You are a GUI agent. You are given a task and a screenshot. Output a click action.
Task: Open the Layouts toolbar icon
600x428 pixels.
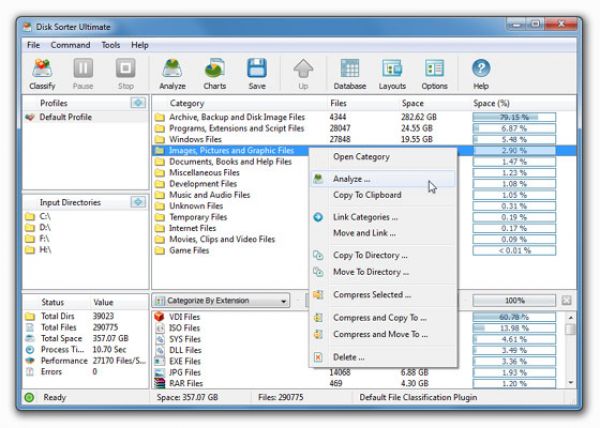click(392, 74)
